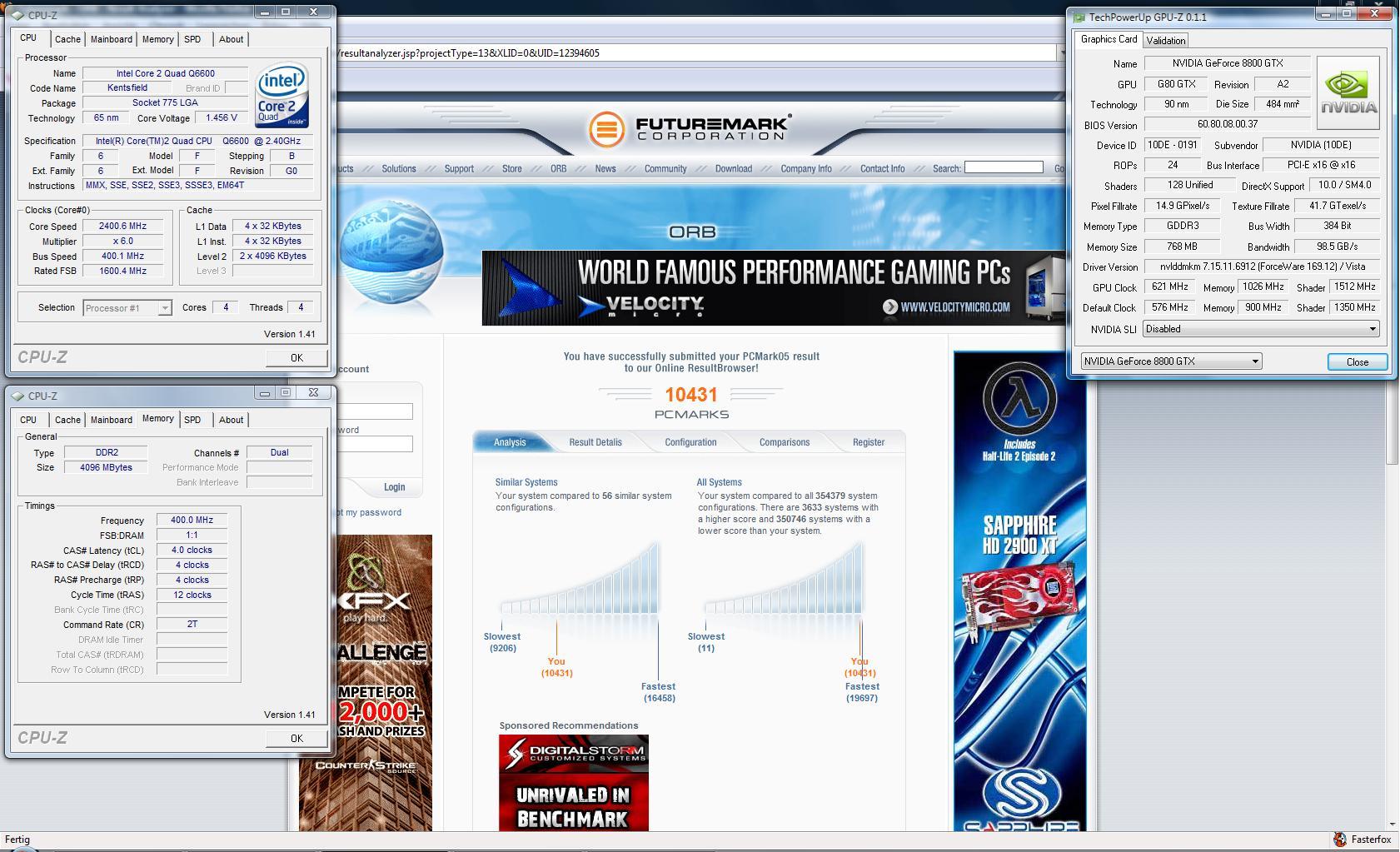The image size is (1400, 852).
Task: Select the Analysis tab
Action: point(510,442)
